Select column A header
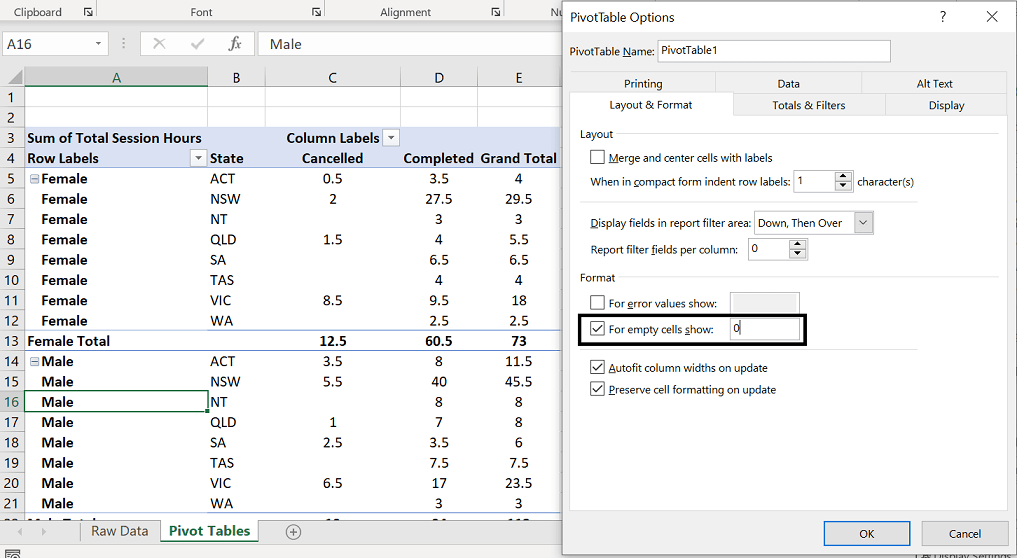 click(x=116, y=78)
